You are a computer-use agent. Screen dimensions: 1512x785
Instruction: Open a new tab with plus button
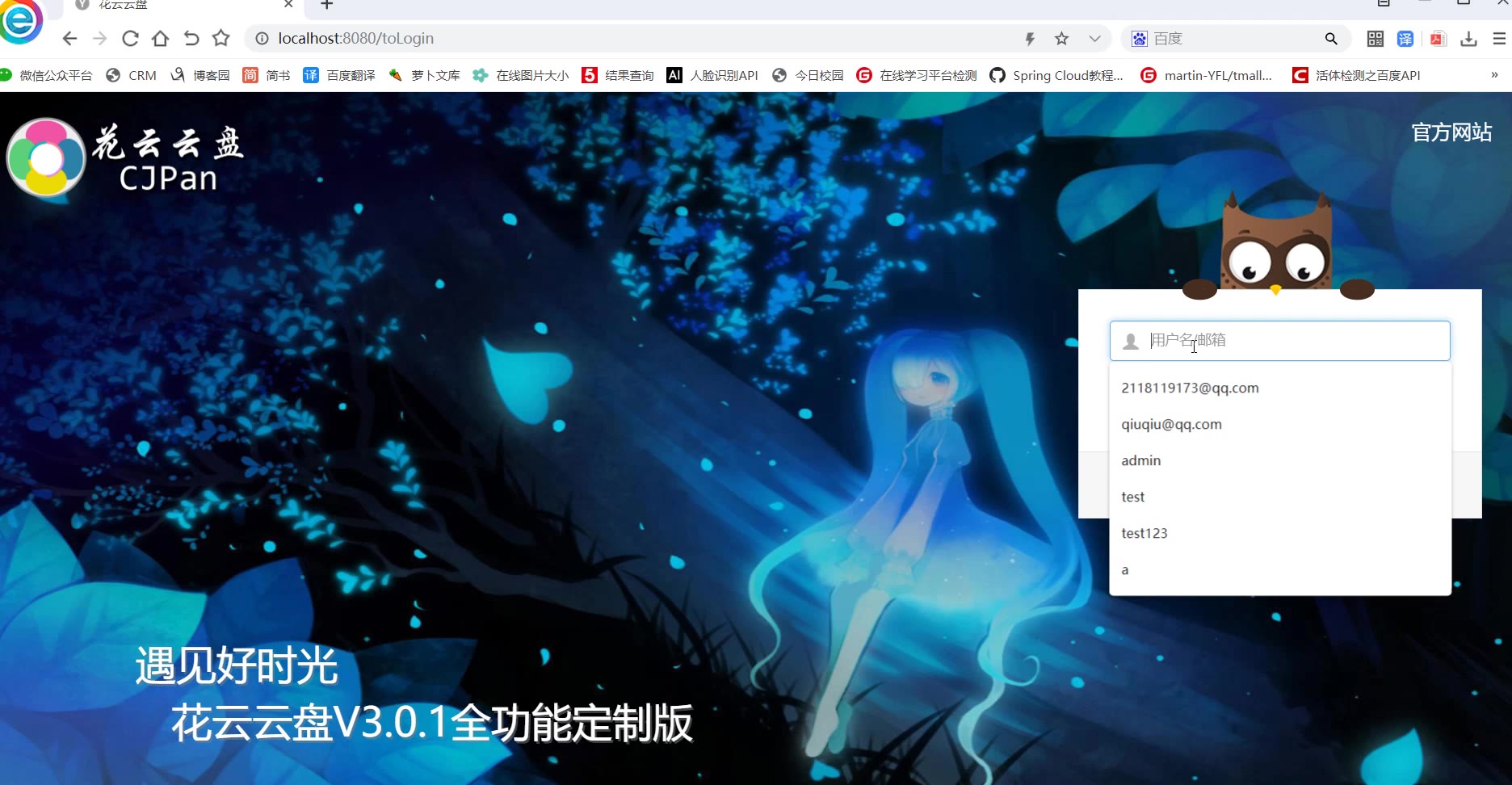pos(326,5)
